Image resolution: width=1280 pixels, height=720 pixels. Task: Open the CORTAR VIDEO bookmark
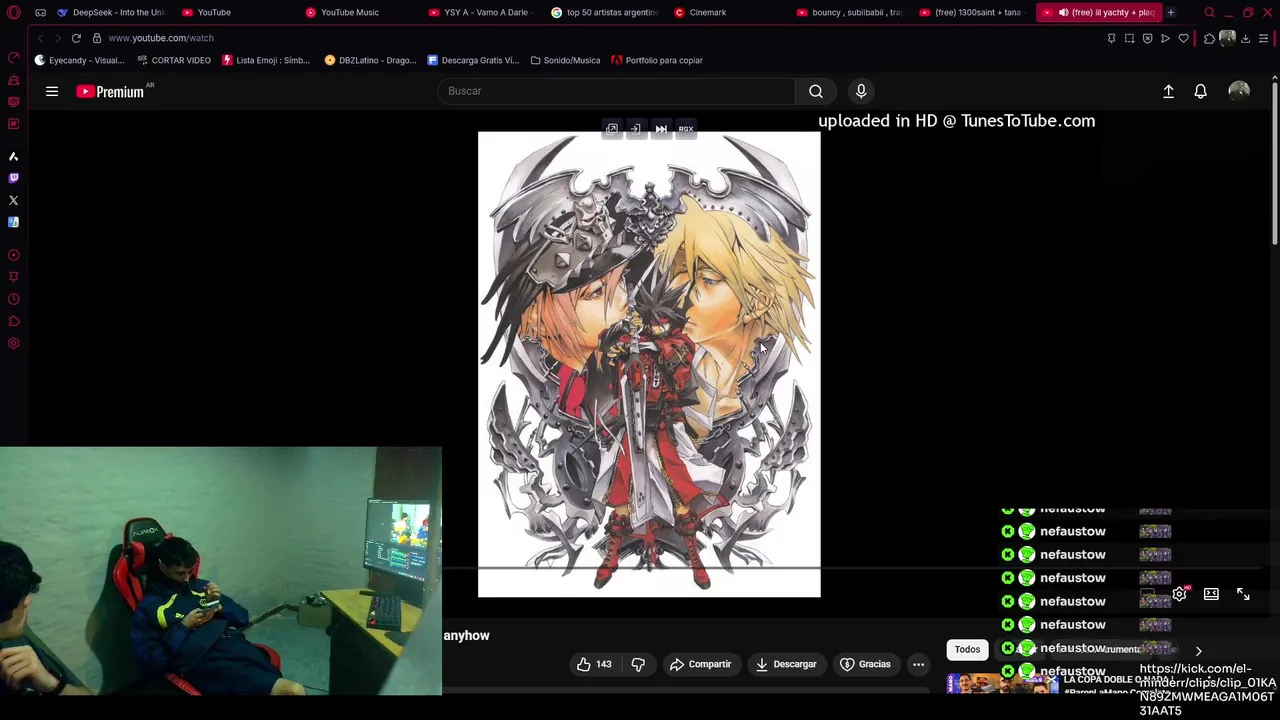point(173,60)
